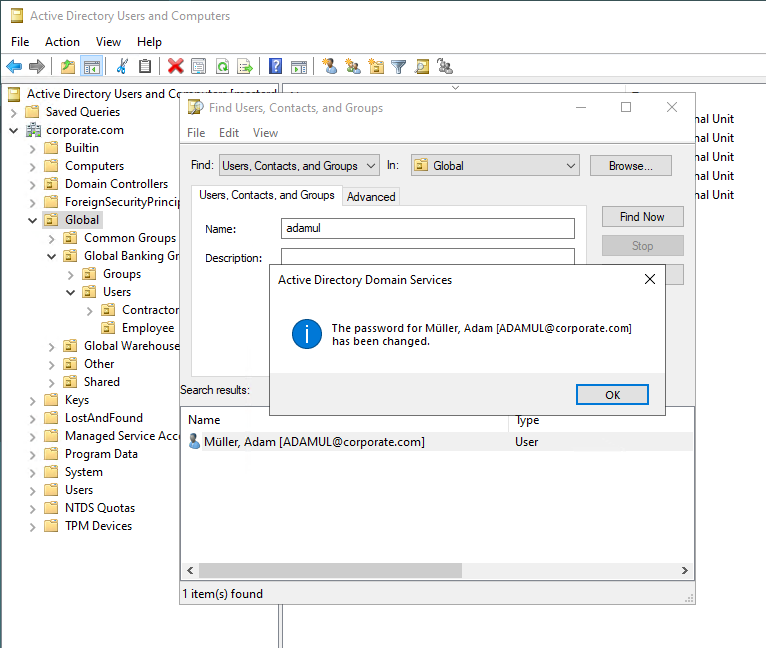
Task: Collapse the corporate.com domain node
Action: (14, 130)
